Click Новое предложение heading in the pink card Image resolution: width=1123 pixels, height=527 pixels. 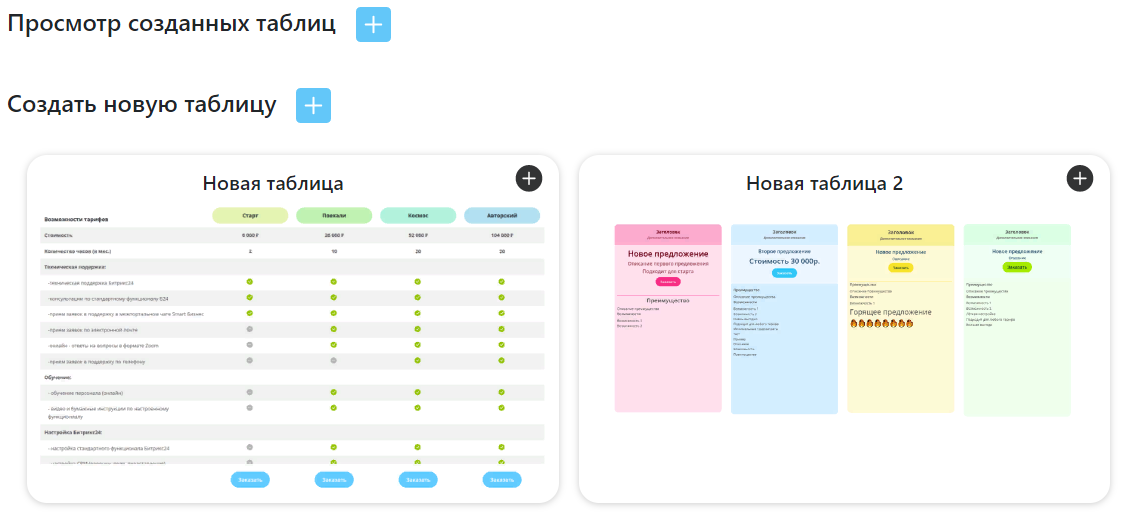[668, 253]
